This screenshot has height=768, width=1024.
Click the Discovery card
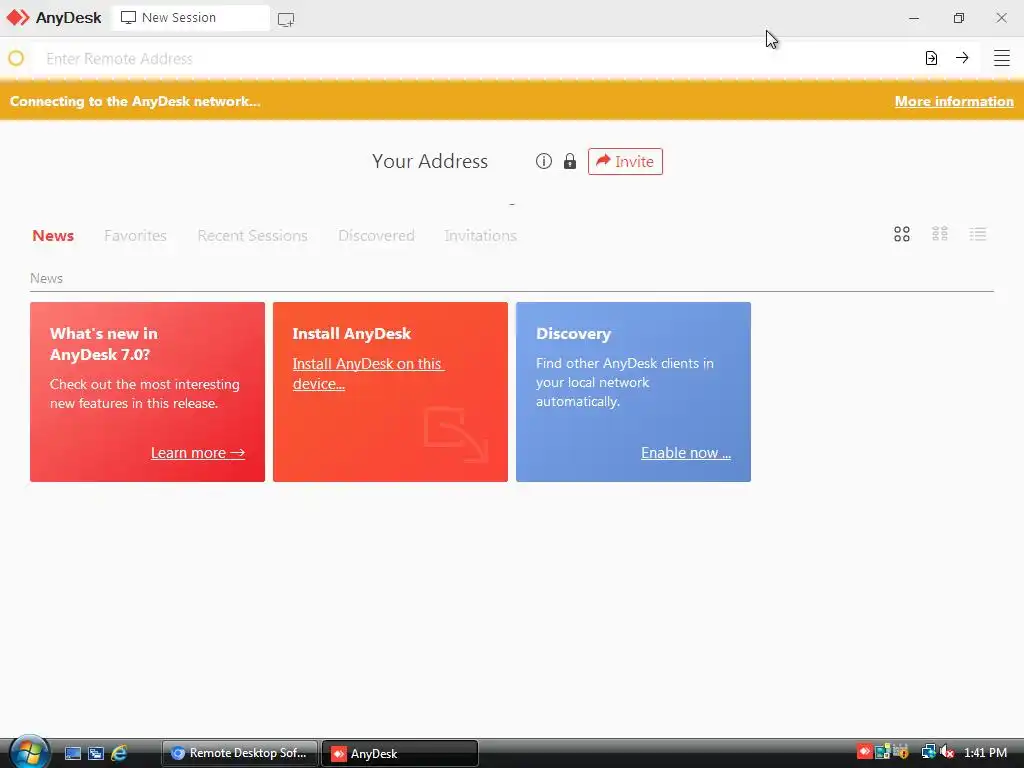pyautogui.click(x=633, y=392)
